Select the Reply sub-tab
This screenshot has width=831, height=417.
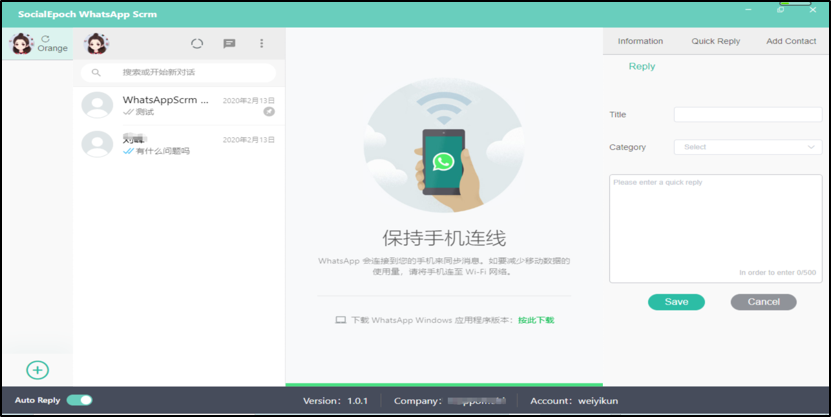(x=642, y=66)
